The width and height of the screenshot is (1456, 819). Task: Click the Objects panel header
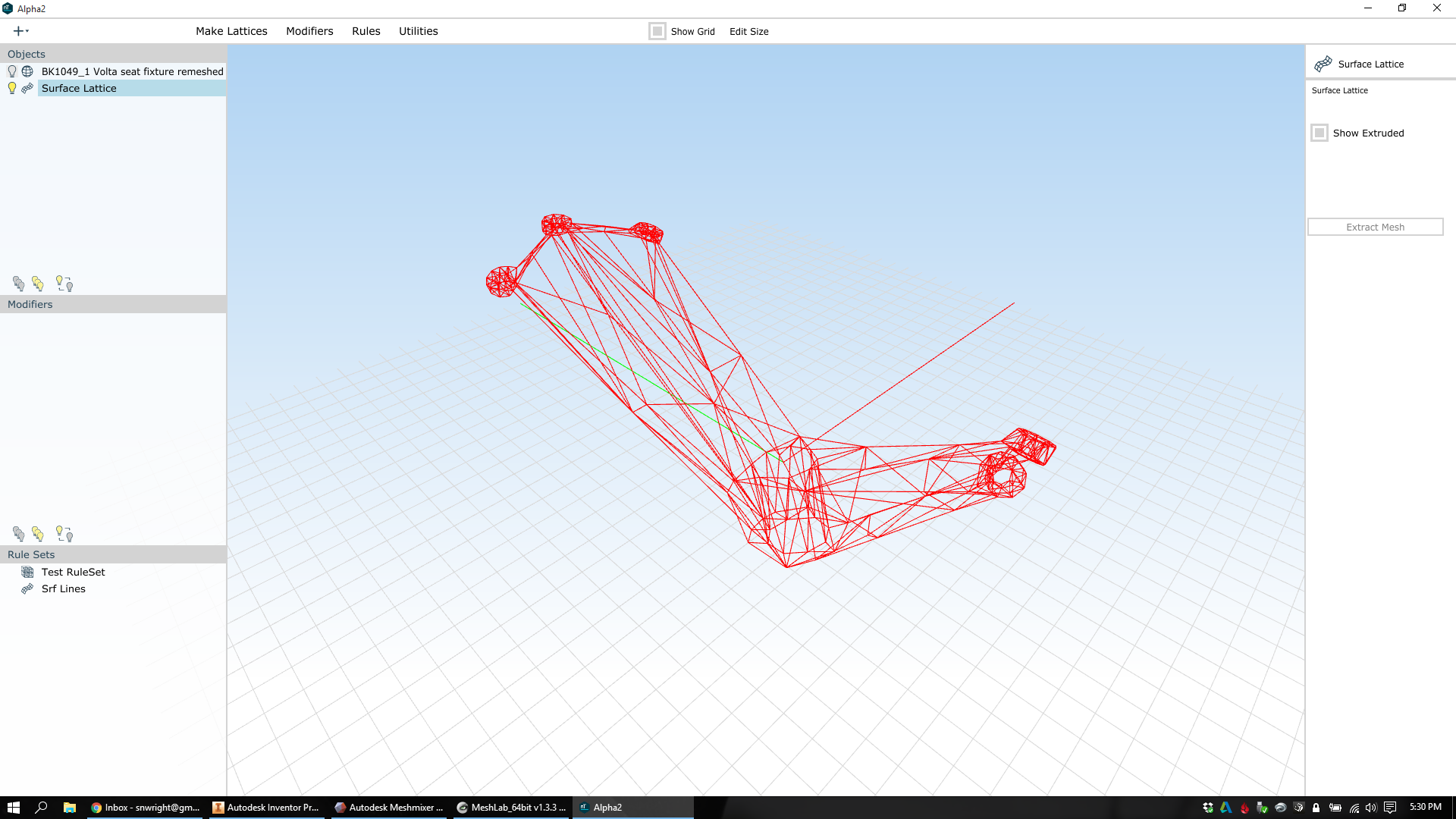[113, 54]
